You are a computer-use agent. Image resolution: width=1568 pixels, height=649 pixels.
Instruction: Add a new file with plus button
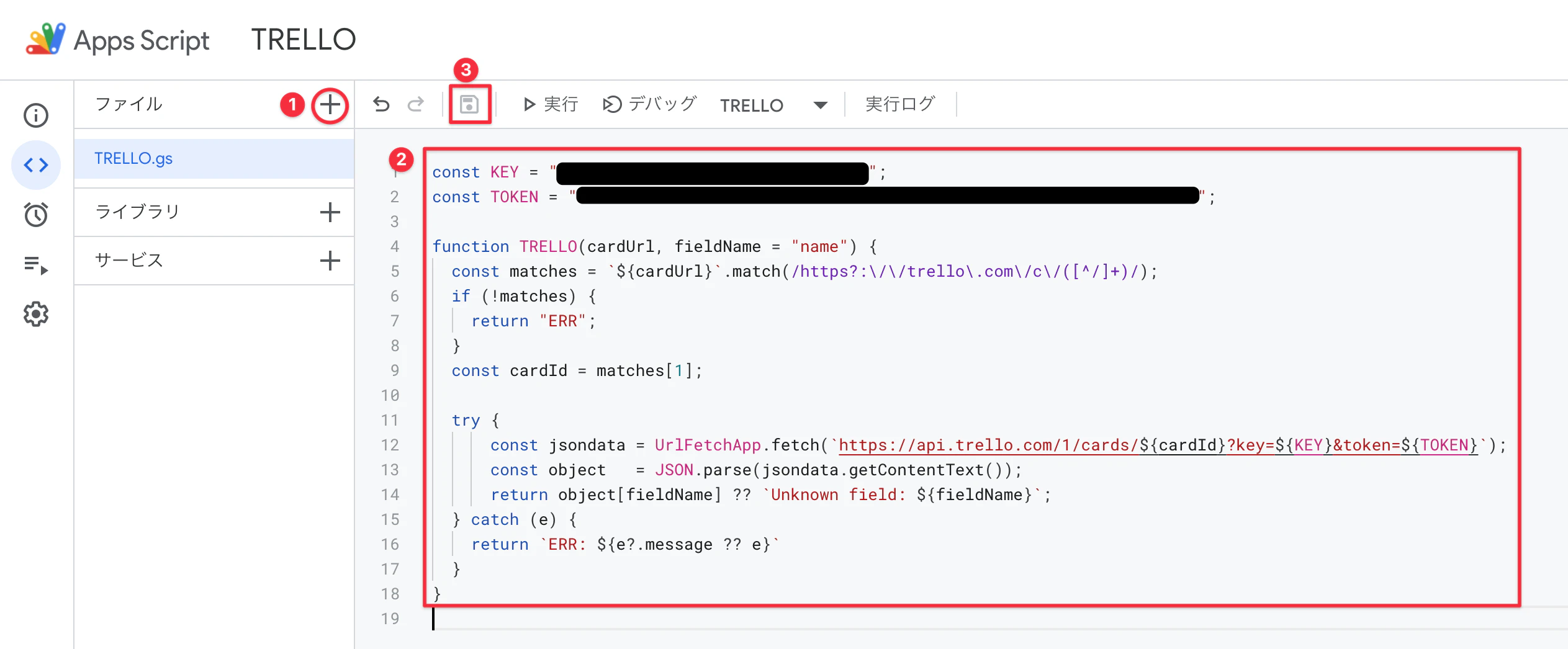[x=330, y=105]
